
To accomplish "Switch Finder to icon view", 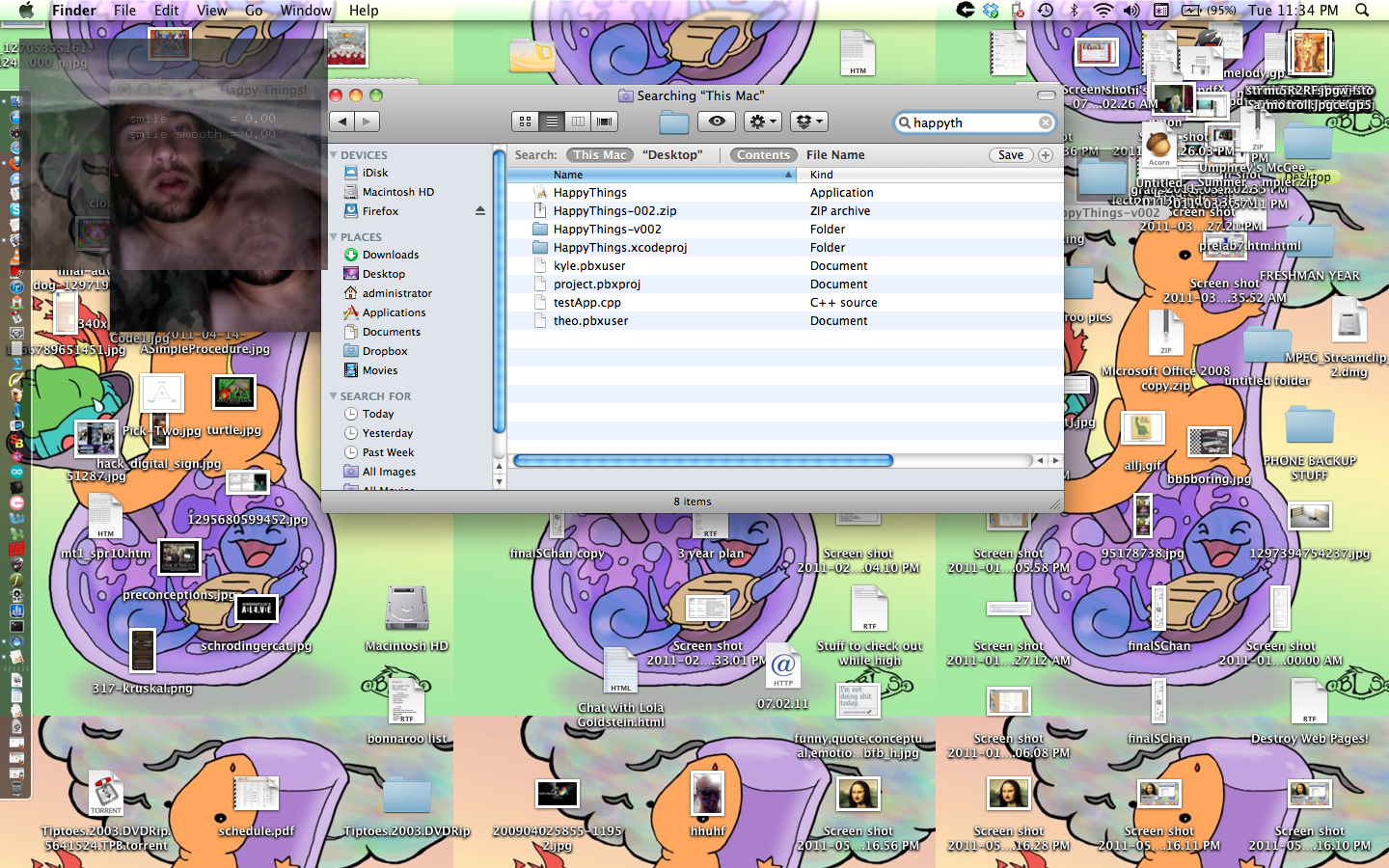I will point(525,122).
